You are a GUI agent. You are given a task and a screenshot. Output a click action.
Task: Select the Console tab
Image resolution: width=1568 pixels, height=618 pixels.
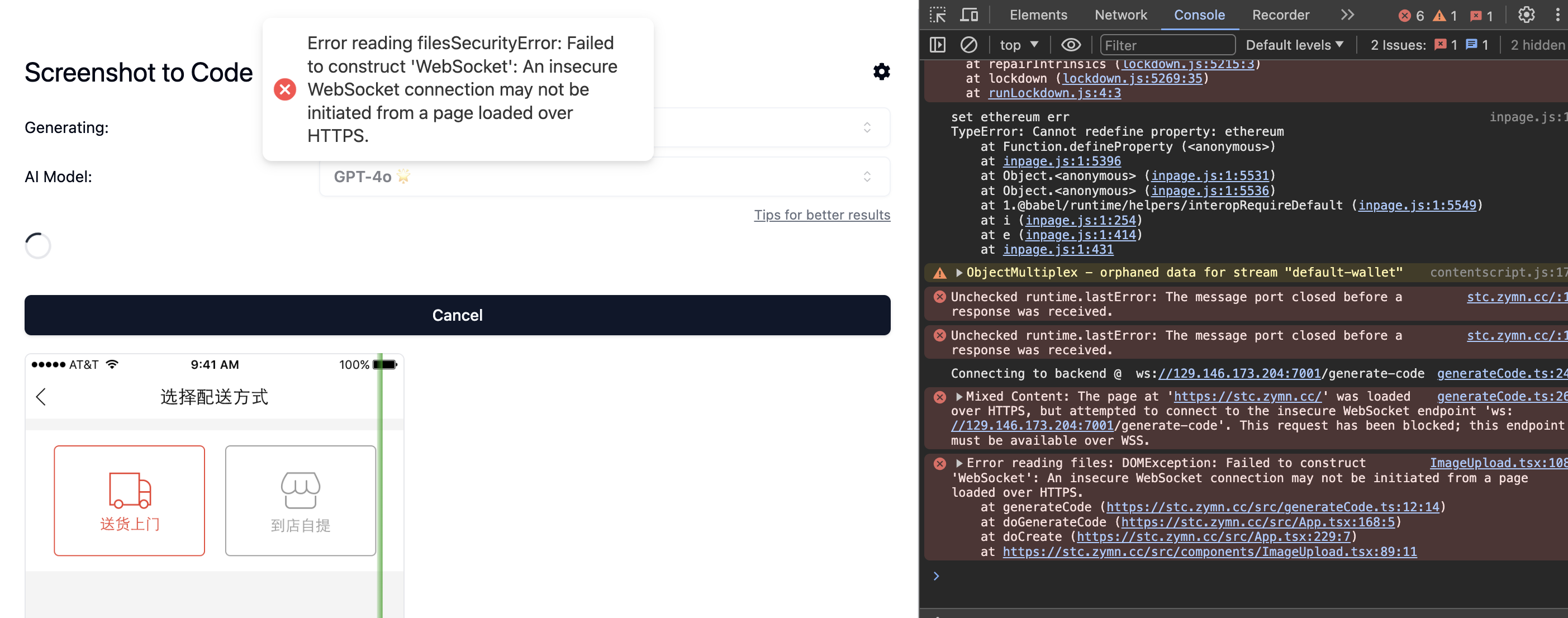point(1199,15)
